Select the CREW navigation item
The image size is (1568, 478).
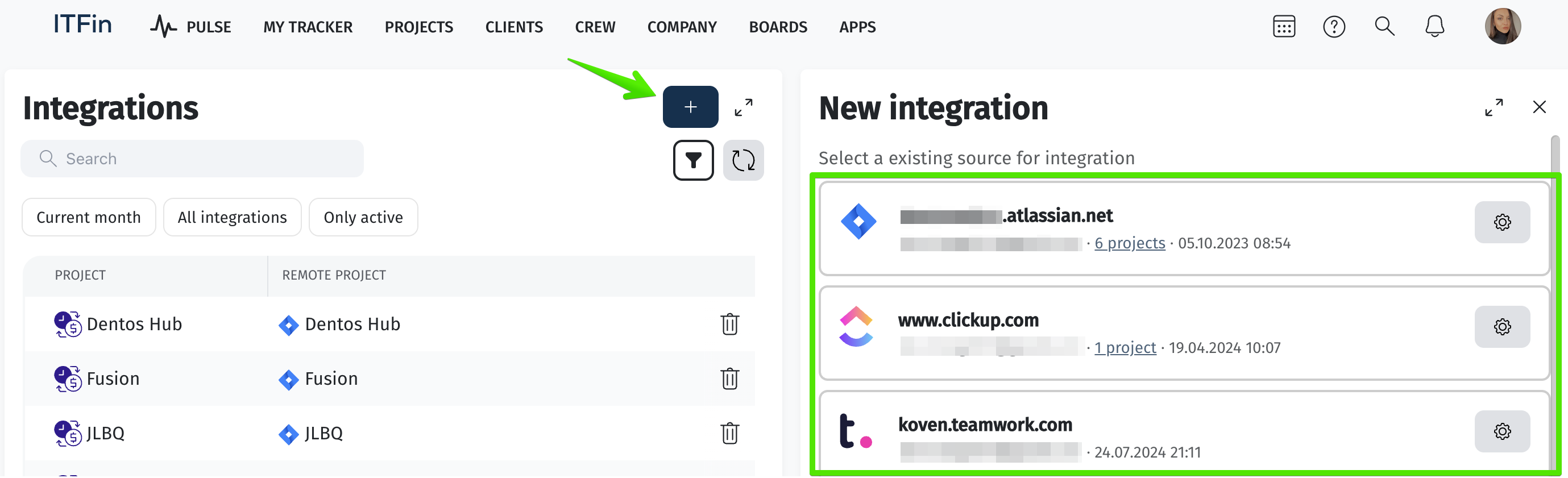click(595, 27)
